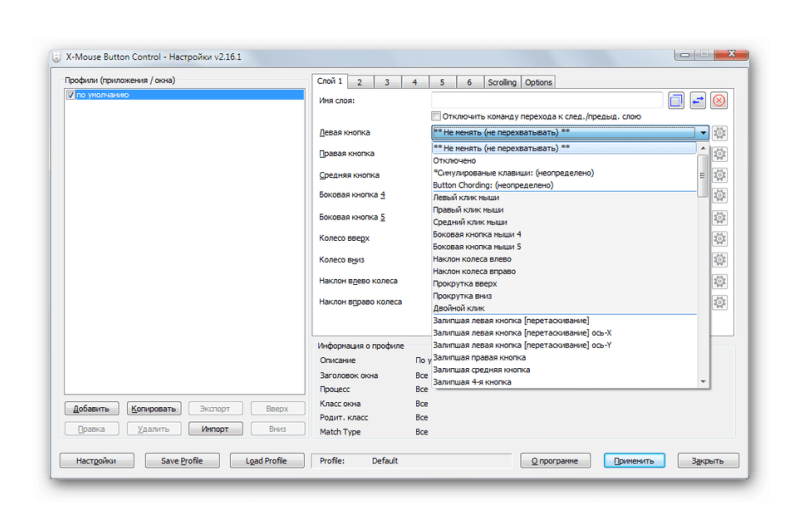Open gear settings for Колесо вниз
This screenshot has width=800, height=530.
(x=719, y=260)
